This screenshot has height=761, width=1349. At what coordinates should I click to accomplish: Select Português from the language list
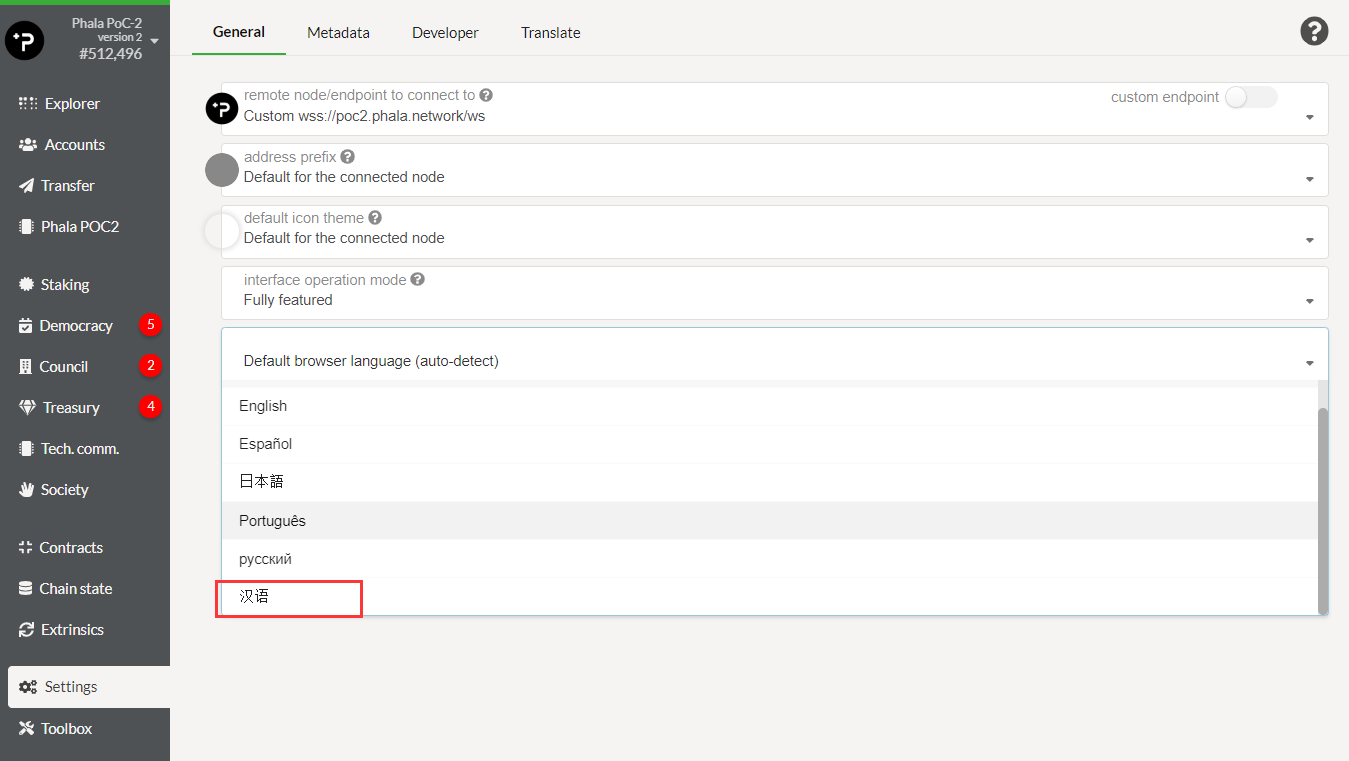click(x=769, y=521)
